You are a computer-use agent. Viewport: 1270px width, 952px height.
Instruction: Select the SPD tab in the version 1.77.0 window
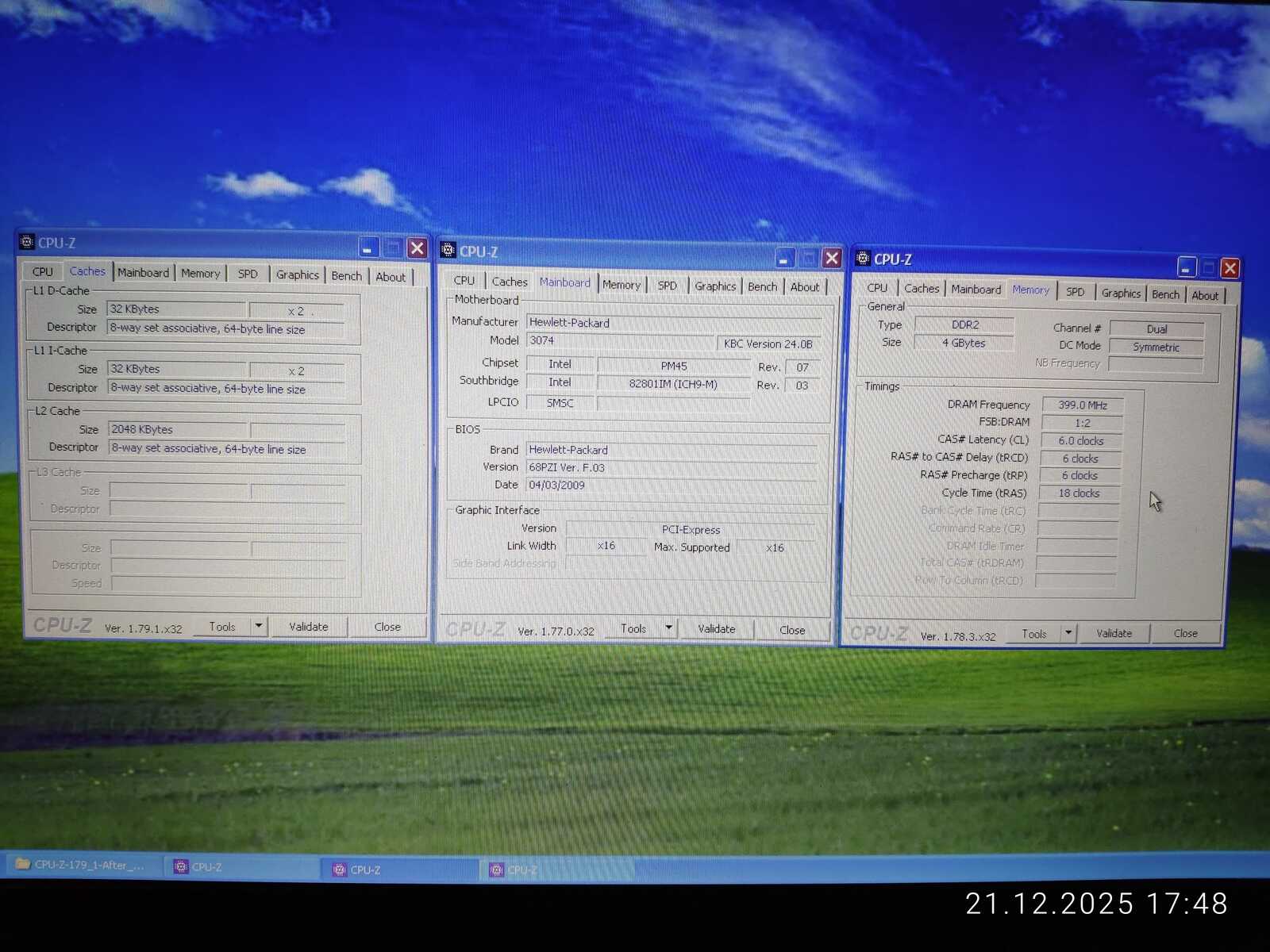point(668,286)
